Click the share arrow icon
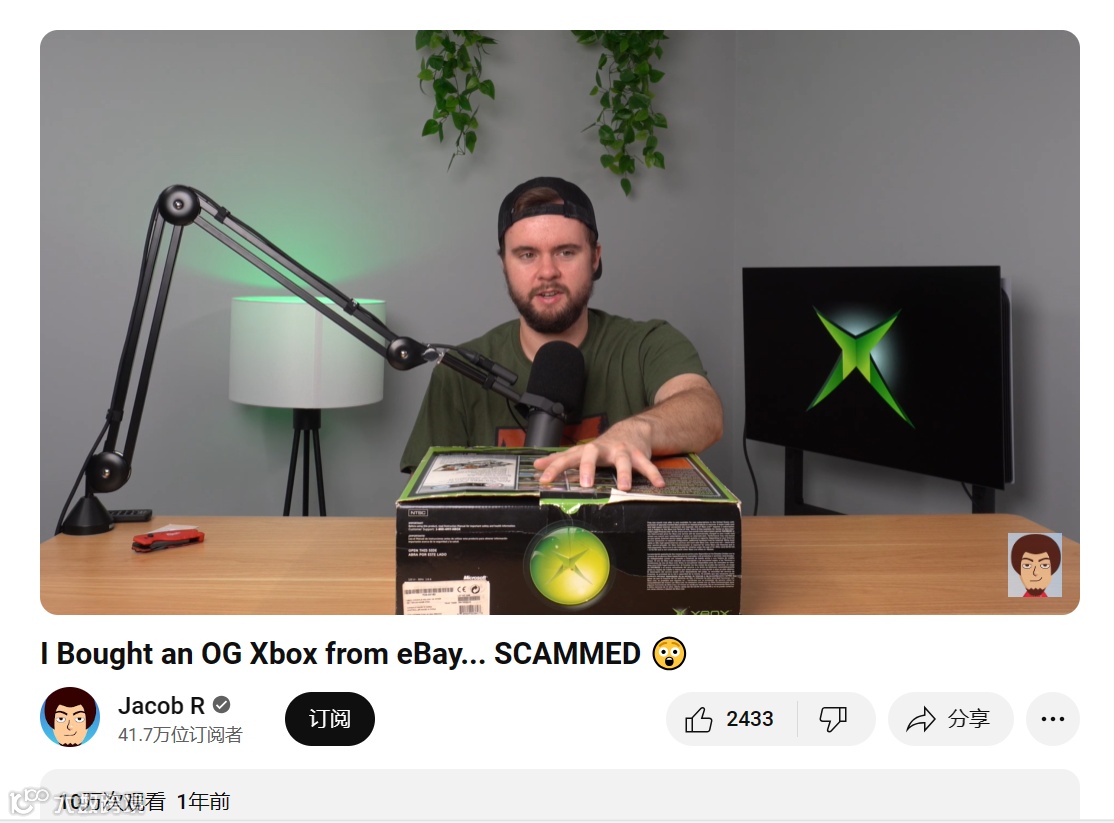Viewport: 1114px width, 823px height. pos(921,719)
